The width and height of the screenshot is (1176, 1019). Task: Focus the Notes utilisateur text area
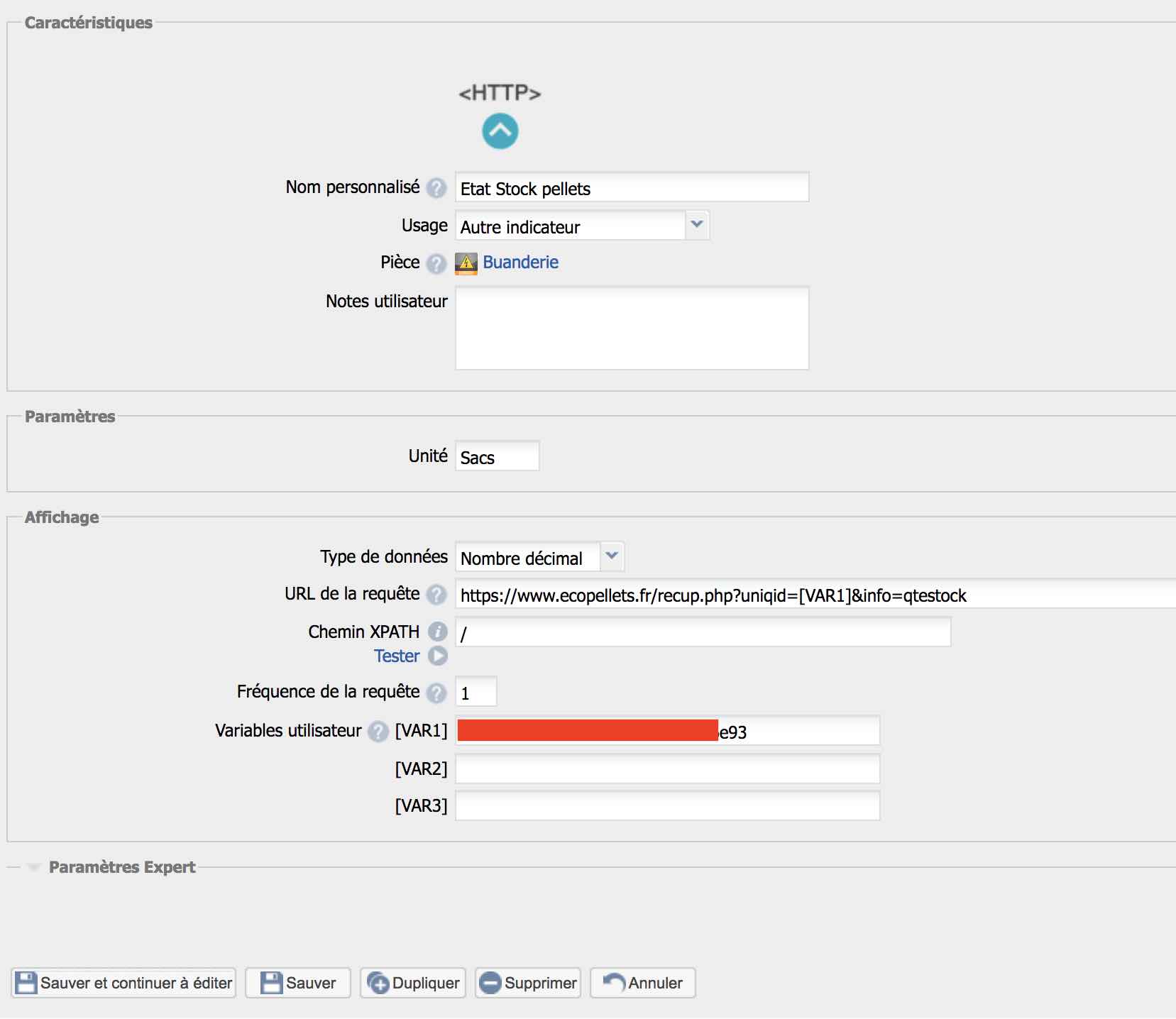(x=632, y=328)
